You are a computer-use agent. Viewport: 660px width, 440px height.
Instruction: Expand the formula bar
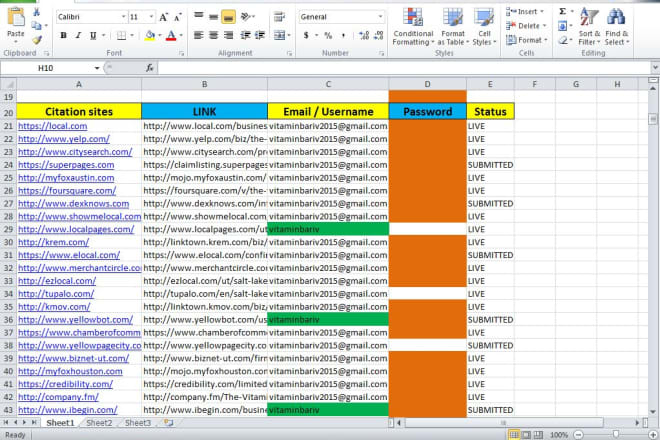click(x=655, y=67)
